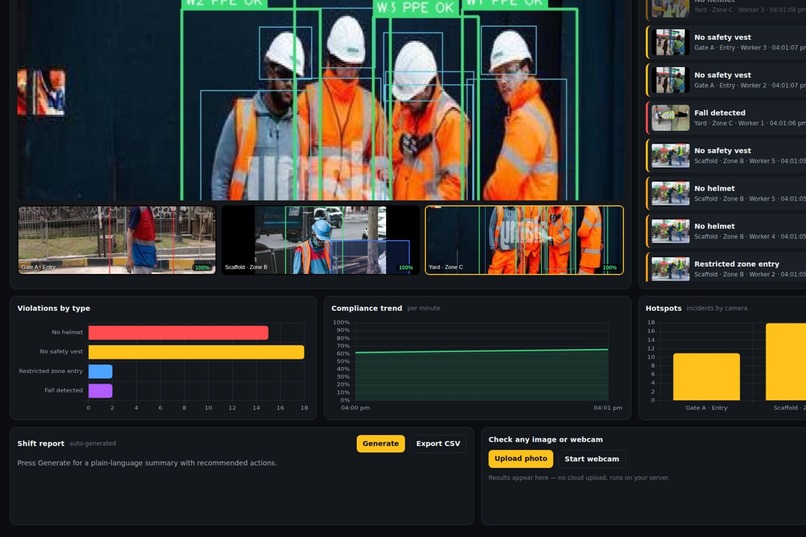The height and width of the screenshot is (537, 806).
Task: Open the No helmet alert for Scaffold Worker 4
Action: click(726, 231)
